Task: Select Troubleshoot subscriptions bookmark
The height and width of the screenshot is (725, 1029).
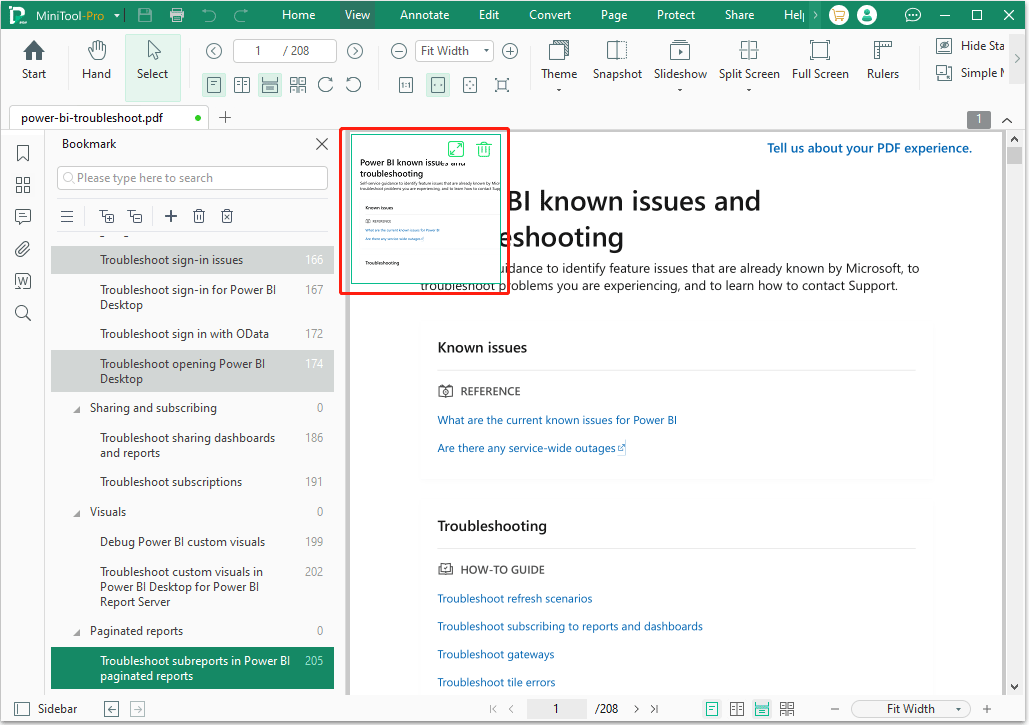Action: coord(192,482)
